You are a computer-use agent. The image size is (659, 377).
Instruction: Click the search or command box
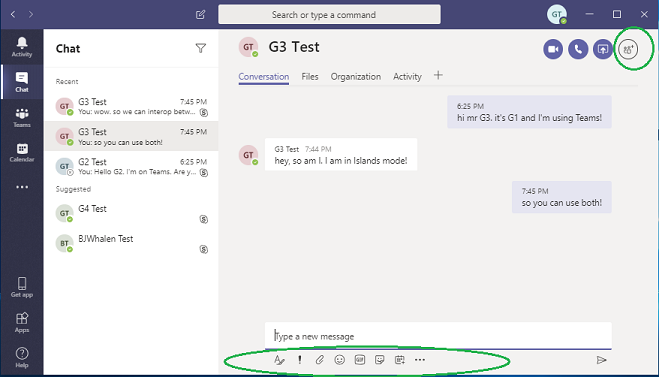[330, 15]
